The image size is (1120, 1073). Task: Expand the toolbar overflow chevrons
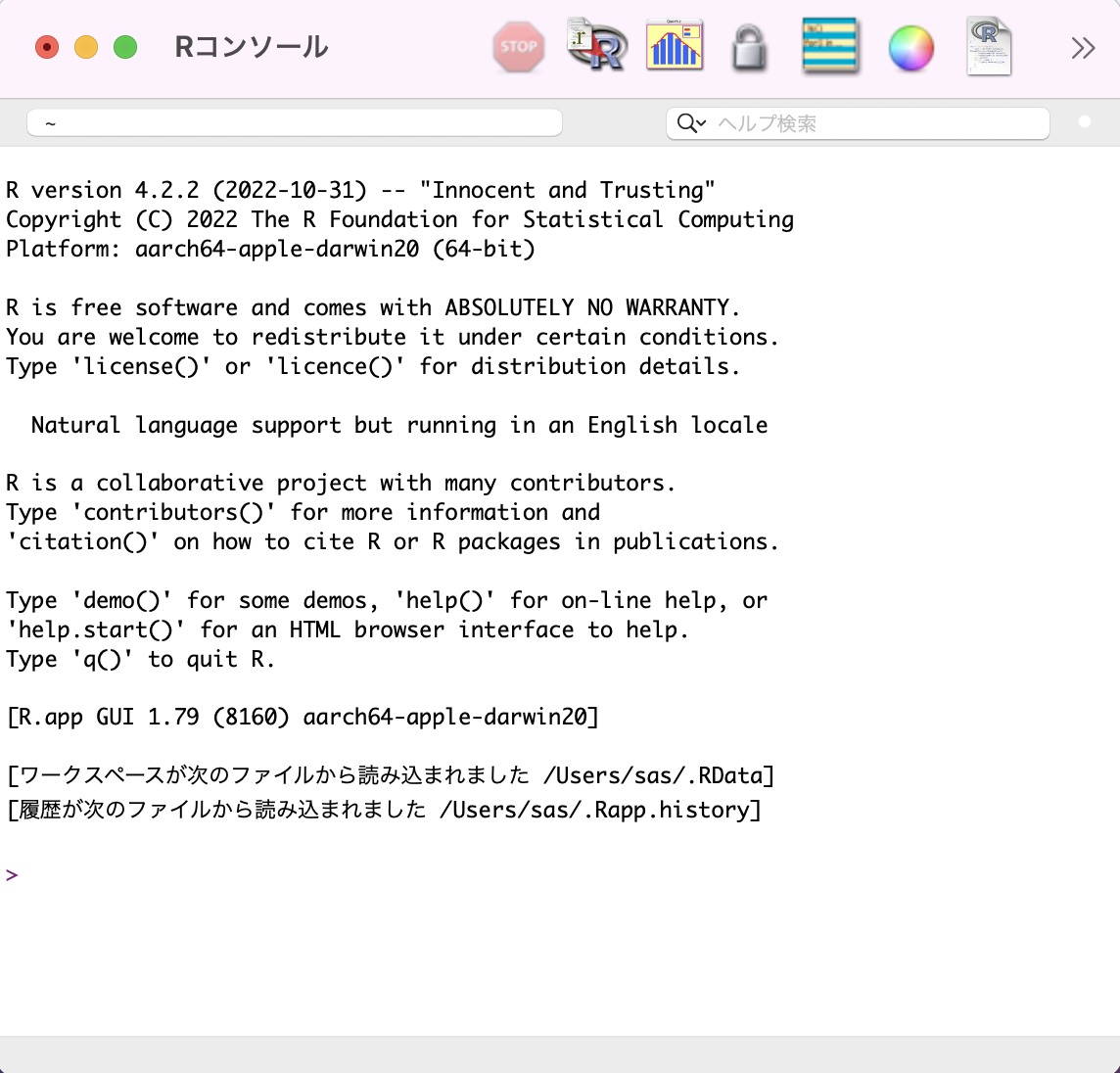coord(1083,48)
